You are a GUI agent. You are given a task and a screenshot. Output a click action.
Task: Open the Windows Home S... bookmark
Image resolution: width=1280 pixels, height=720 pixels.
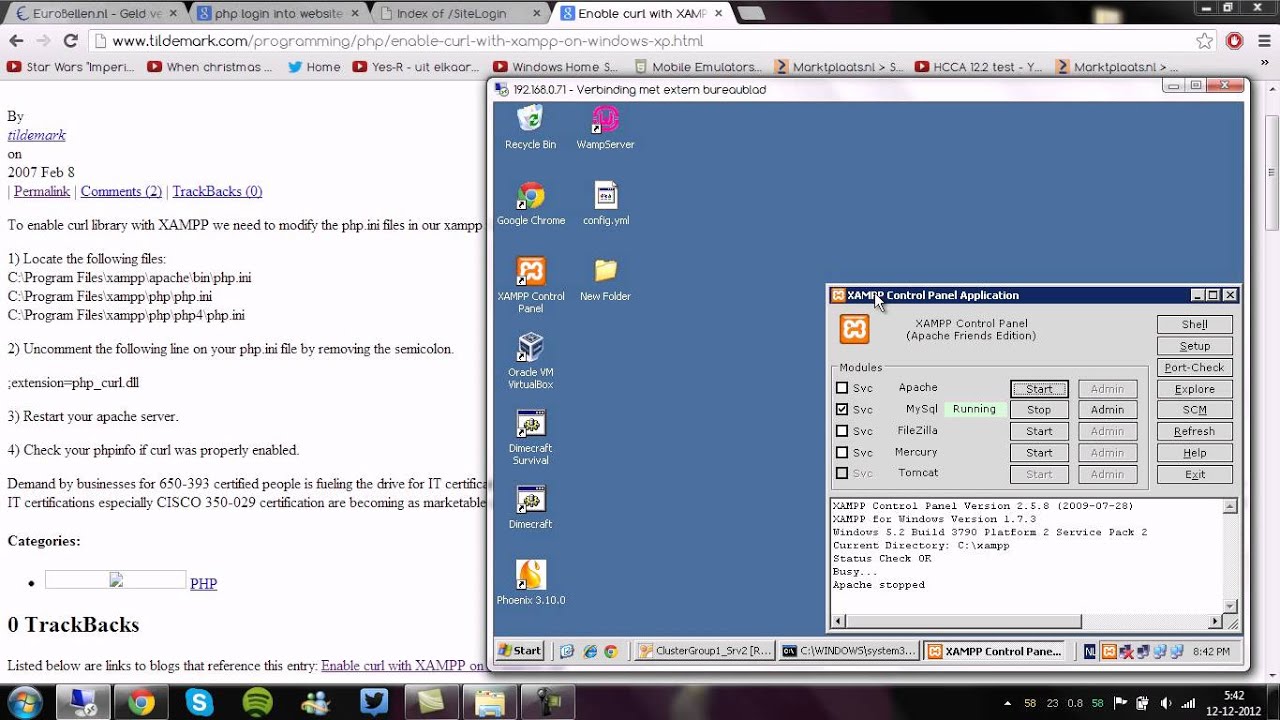click(556, 67)
